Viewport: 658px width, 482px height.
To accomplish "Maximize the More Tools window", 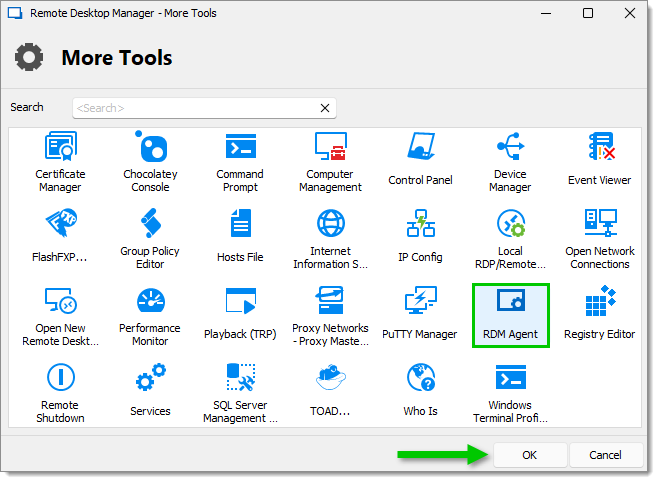I will click(x=588, y=13).
